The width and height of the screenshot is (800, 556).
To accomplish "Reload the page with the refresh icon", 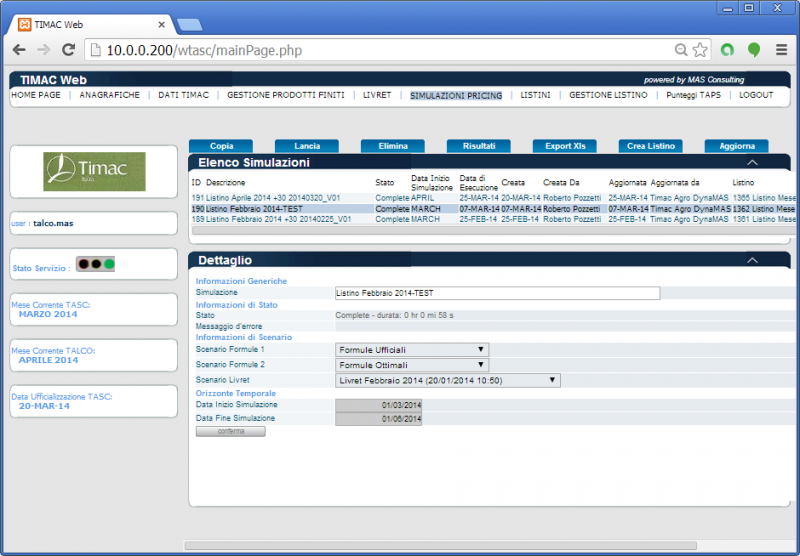I will tap(68, 49).
